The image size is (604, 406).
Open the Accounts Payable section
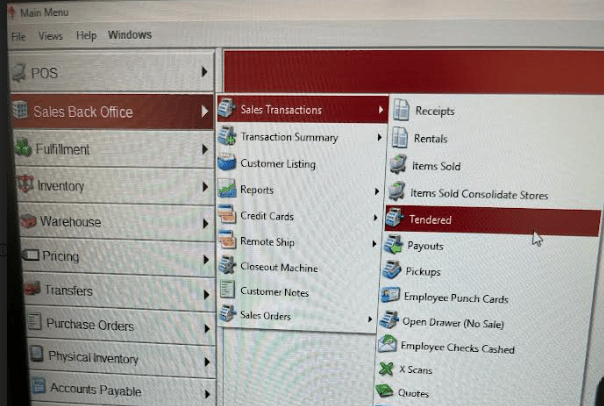(124, 390)
